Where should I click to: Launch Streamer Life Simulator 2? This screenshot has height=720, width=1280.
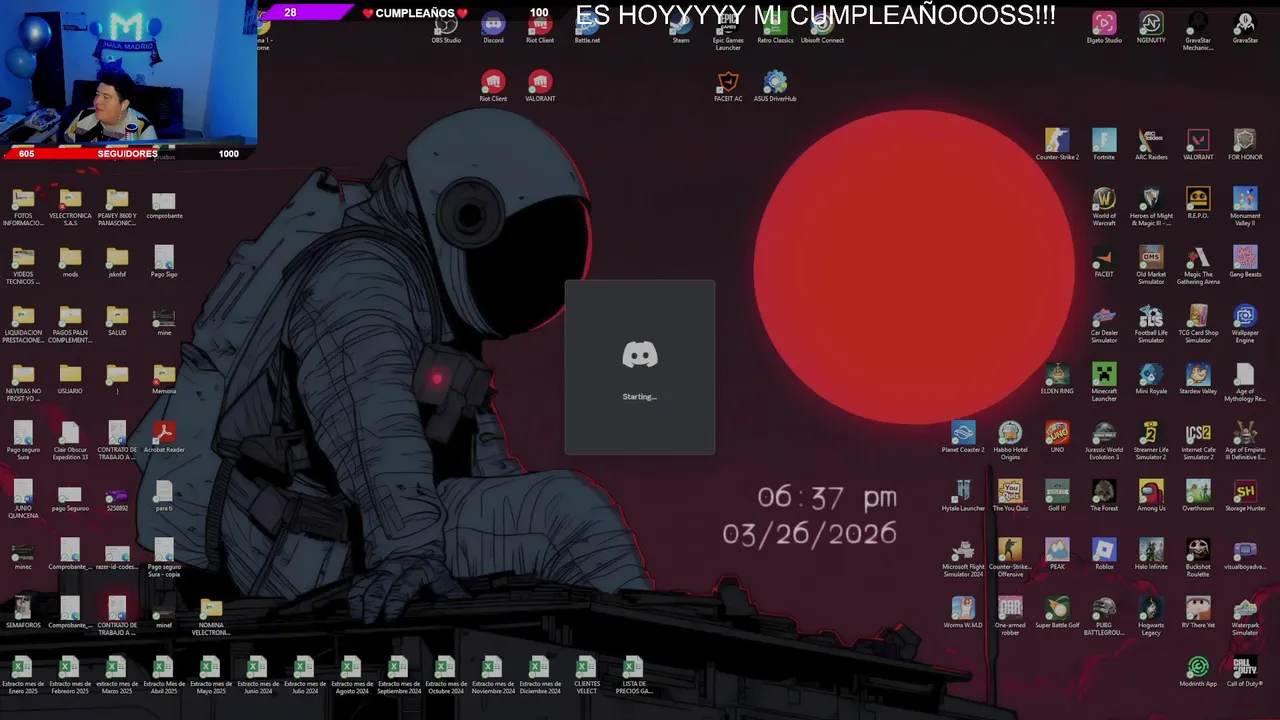click(1151, 440)
